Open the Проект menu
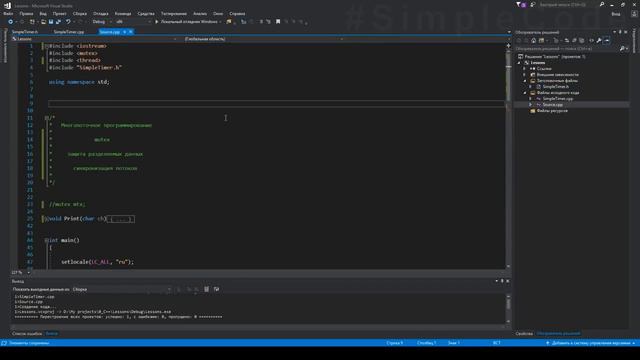Screen dimensions: 640x360 coord(60,13)
